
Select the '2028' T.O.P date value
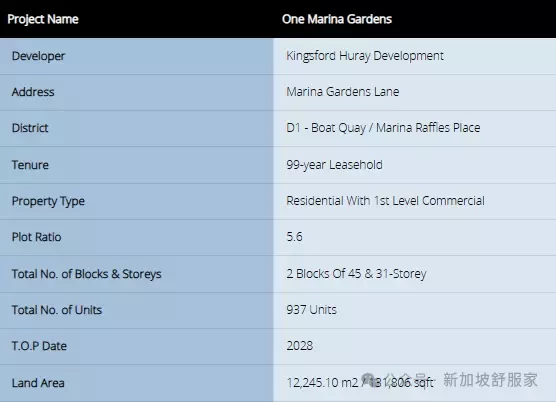300,346
